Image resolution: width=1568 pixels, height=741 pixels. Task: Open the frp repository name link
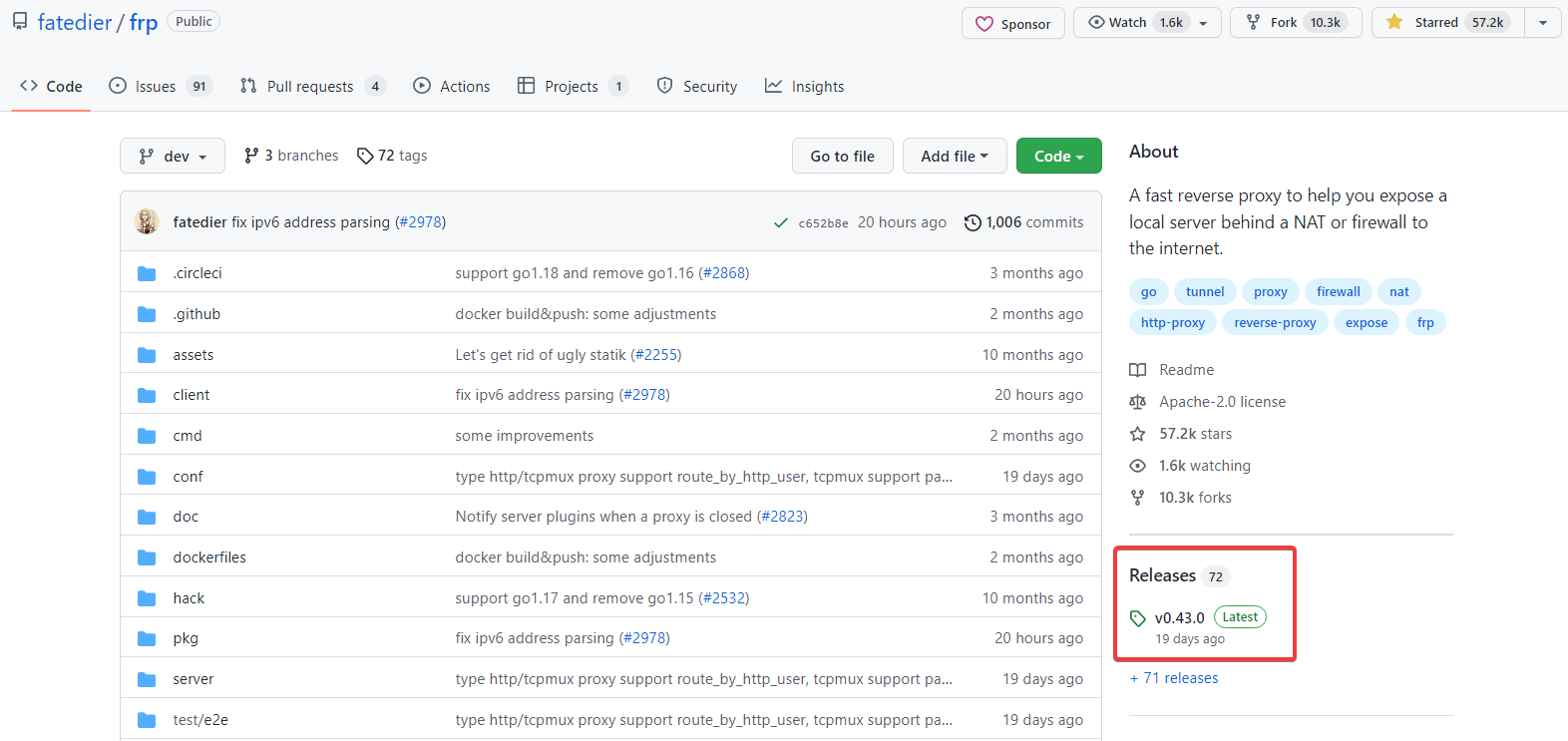(x=144, y=22)
